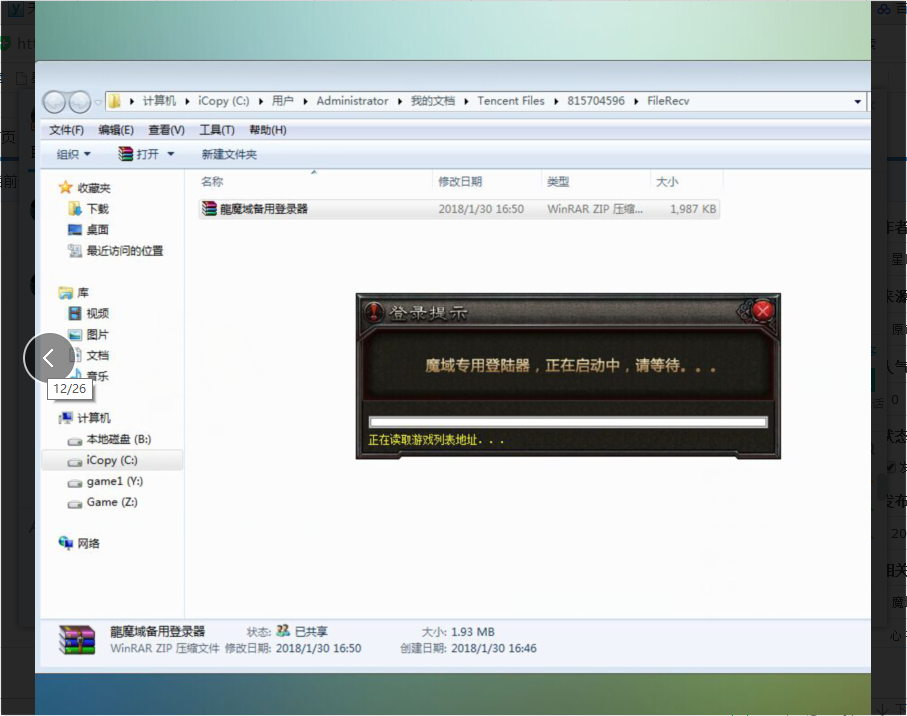Screen dimensions: 907x716
Task: Open the address bar history dropdown arrow
Action: (x=856, y=100)
